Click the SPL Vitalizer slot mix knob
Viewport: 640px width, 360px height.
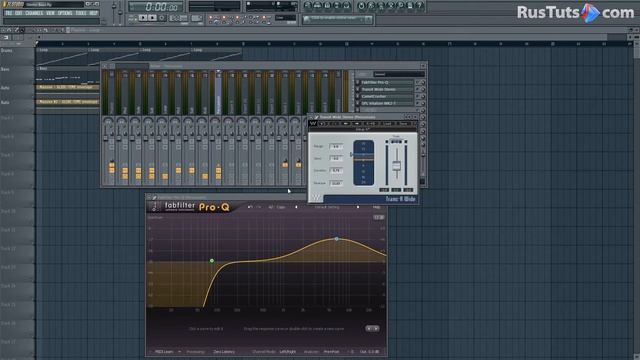(x=422, y=103)
